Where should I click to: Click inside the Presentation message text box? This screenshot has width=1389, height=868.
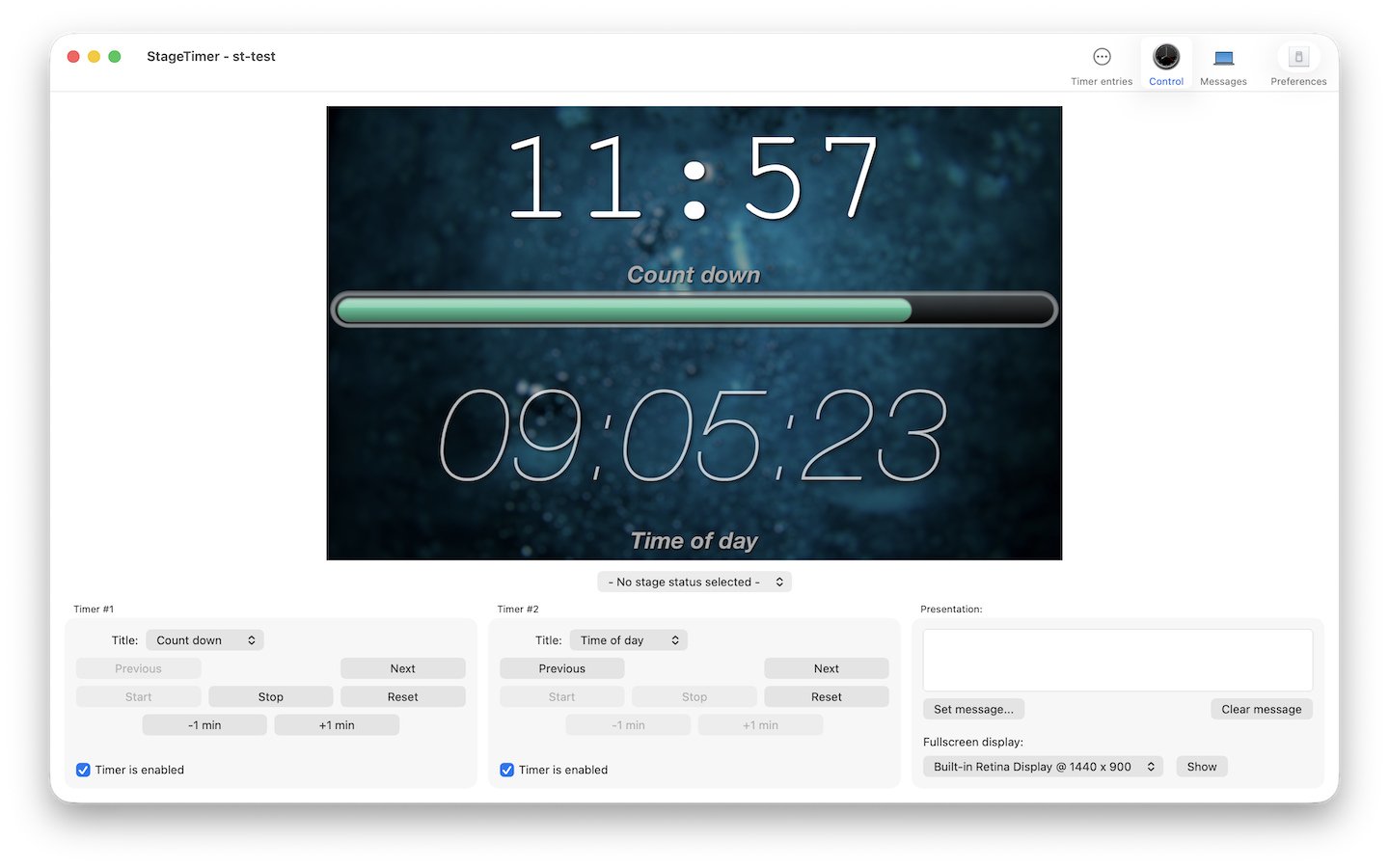[1118, 660]
